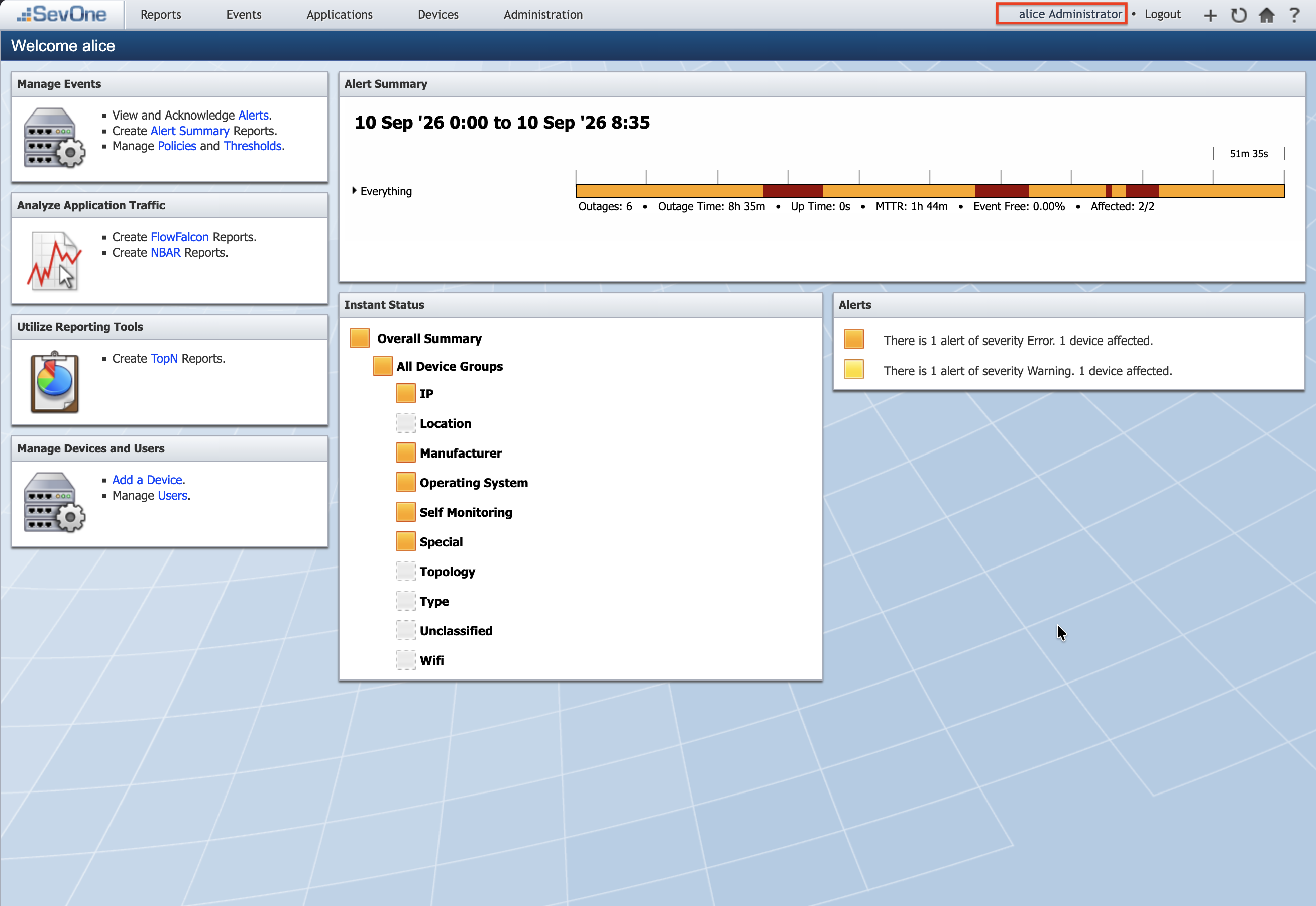Viewport: 1316px width, 906px height.
Task: Open help with question mark icon
Action: coord(1294,15)
